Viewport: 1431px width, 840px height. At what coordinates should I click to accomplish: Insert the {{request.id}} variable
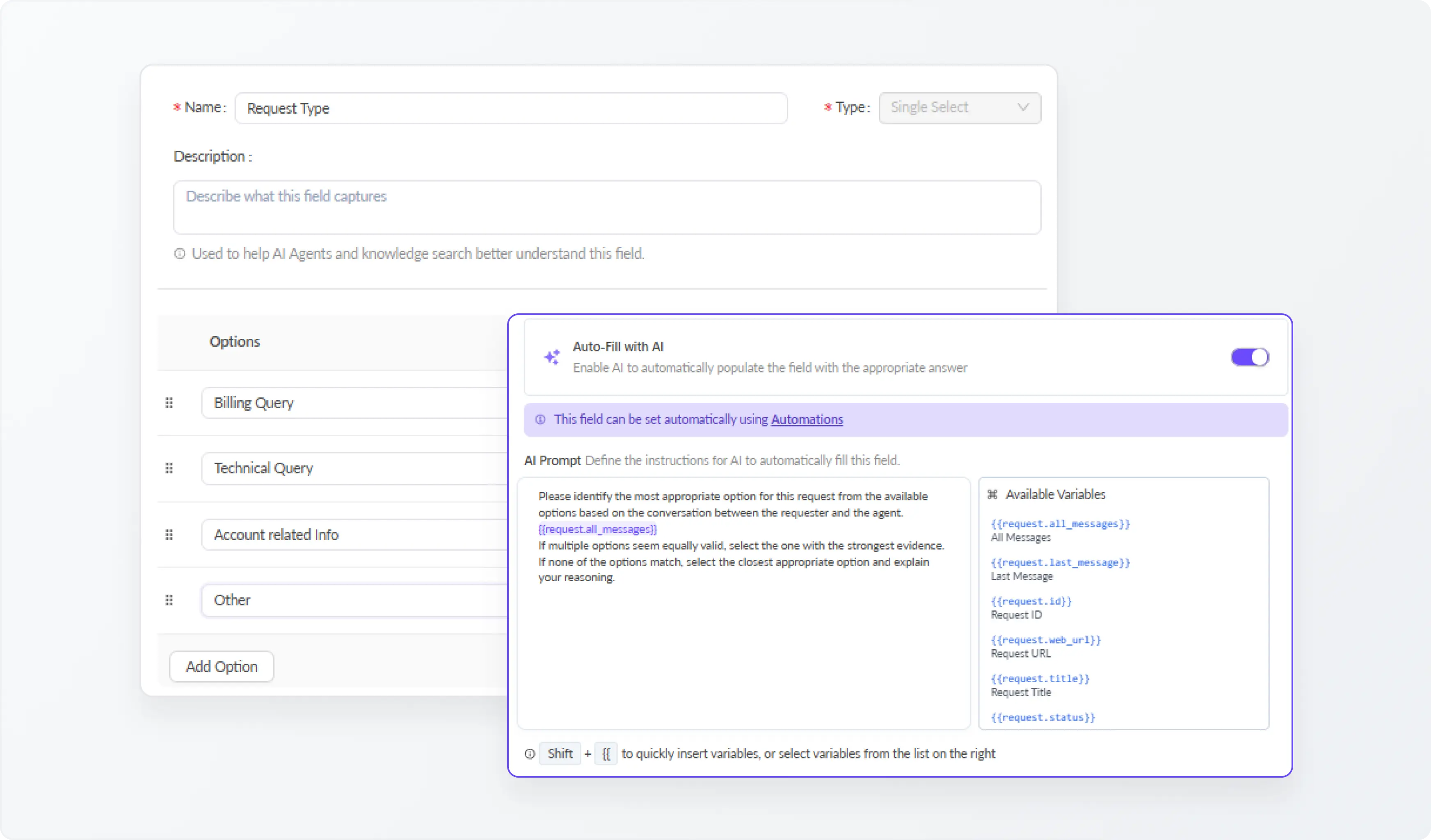1031,601
